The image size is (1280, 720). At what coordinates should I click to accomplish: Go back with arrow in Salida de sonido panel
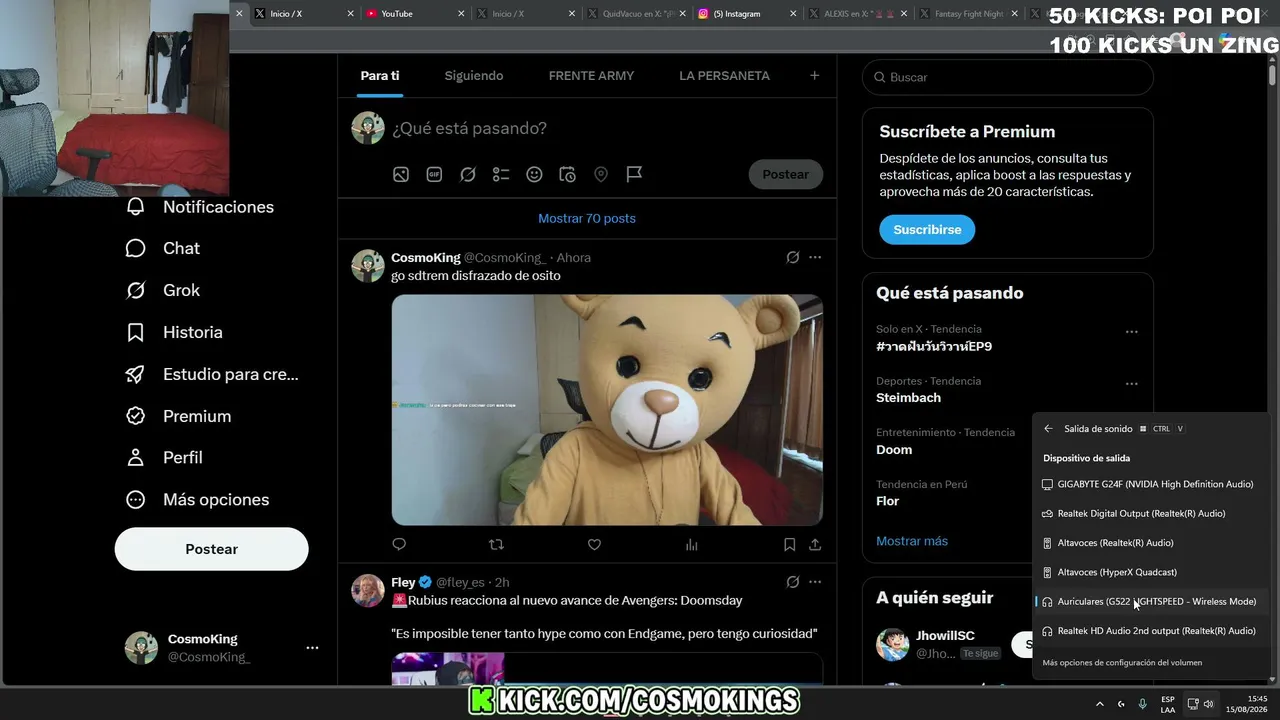(1048, 429)
